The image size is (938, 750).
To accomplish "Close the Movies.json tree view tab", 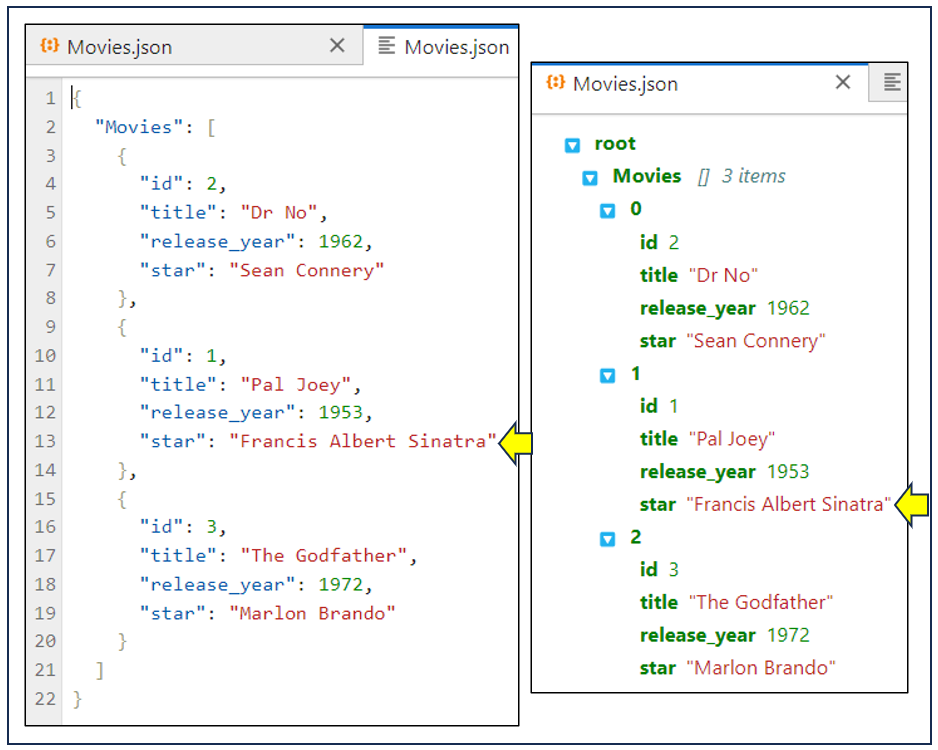I will click(x=843, y=83).
